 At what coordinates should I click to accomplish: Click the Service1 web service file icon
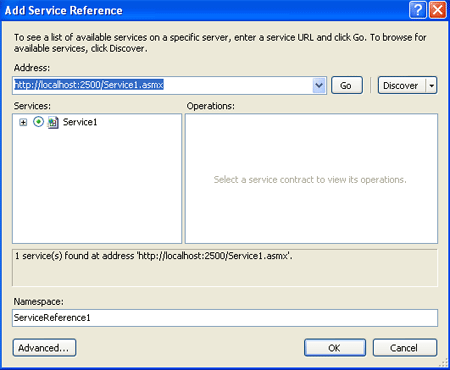pyautogui.click(x=53, y=122)
